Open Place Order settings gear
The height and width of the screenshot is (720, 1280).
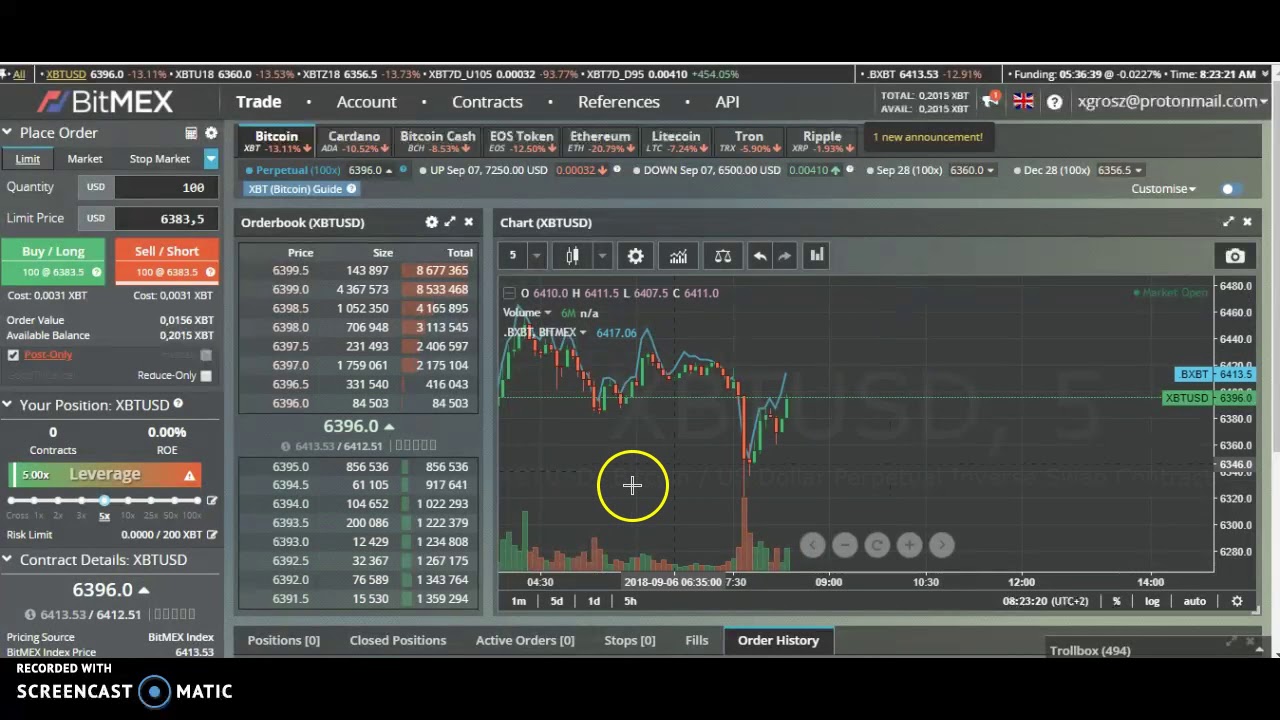[x=211, y=133]
